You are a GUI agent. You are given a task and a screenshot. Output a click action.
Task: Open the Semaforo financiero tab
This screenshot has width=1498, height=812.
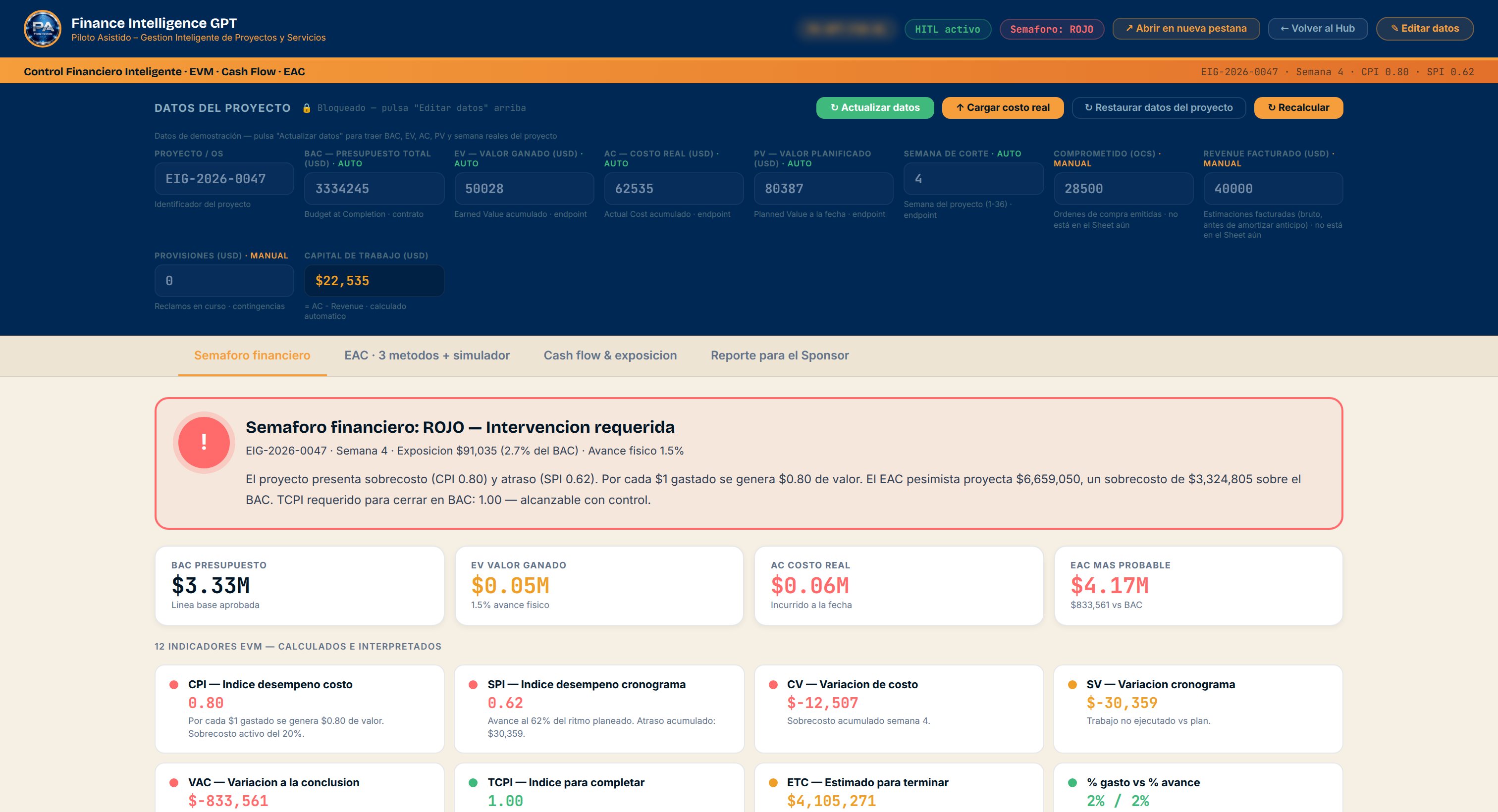[252, 355]
